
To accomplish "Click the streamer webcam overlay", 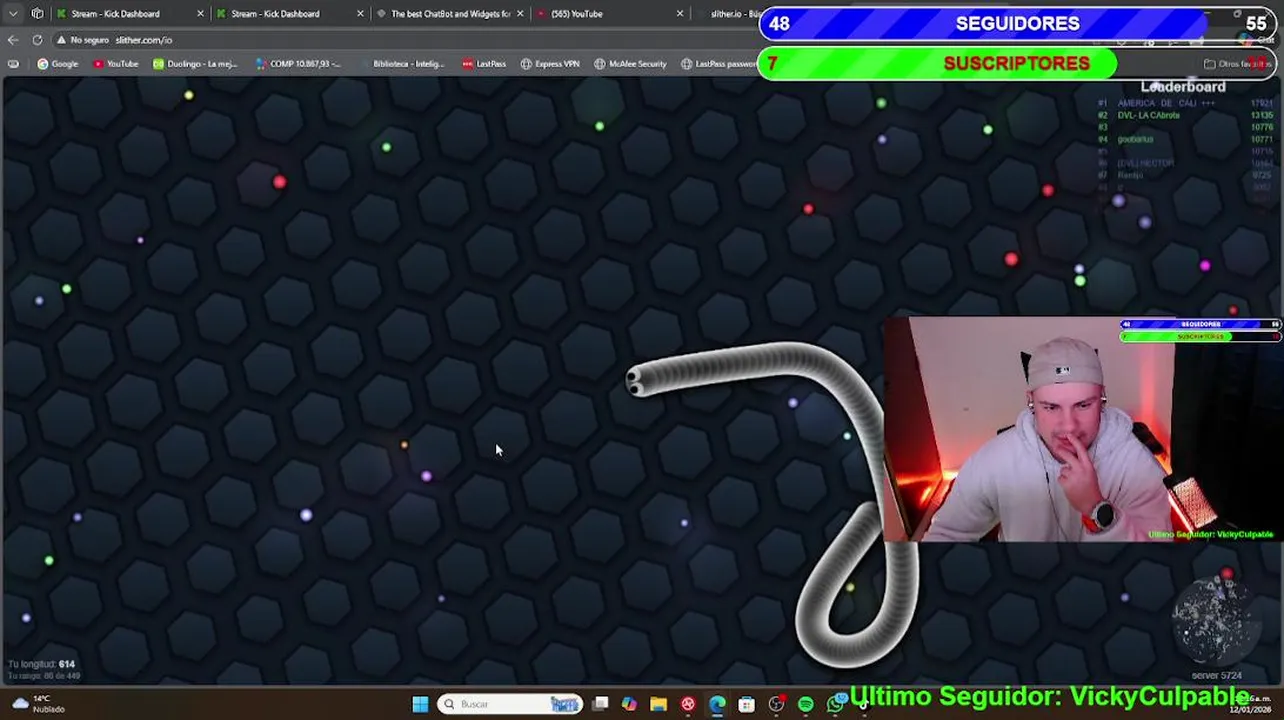I will pyautogui.click(x=1082, y=430).
